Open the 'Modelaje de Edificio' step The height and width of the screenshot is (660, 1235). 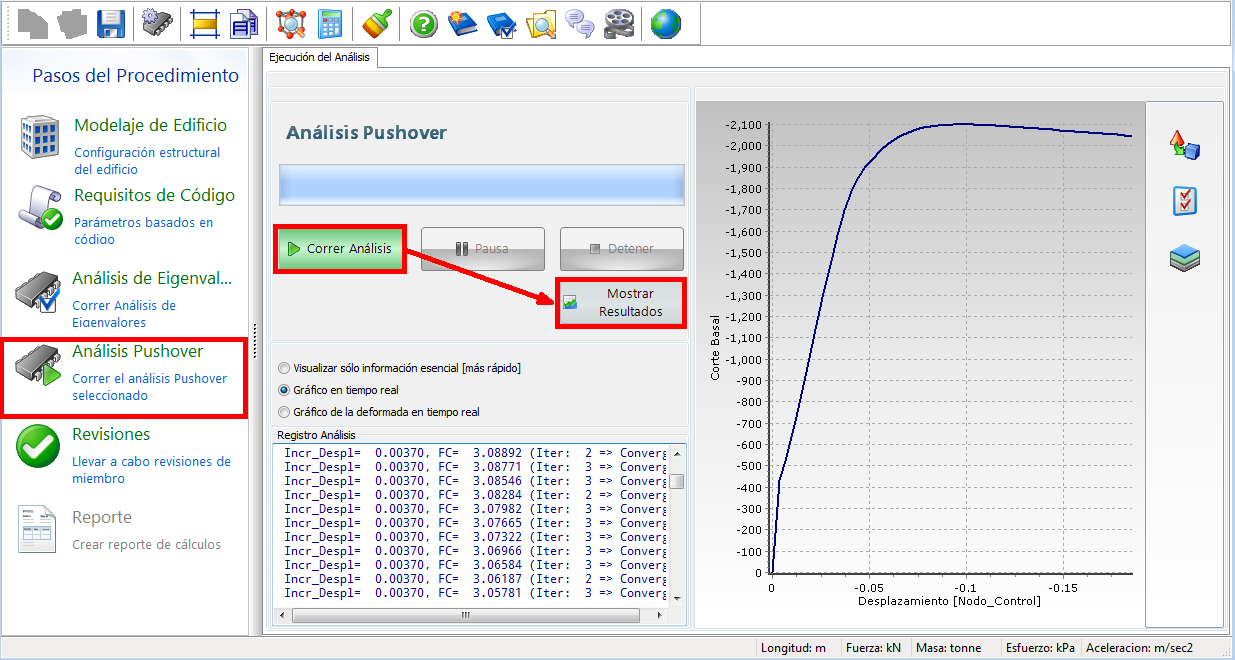150,126
